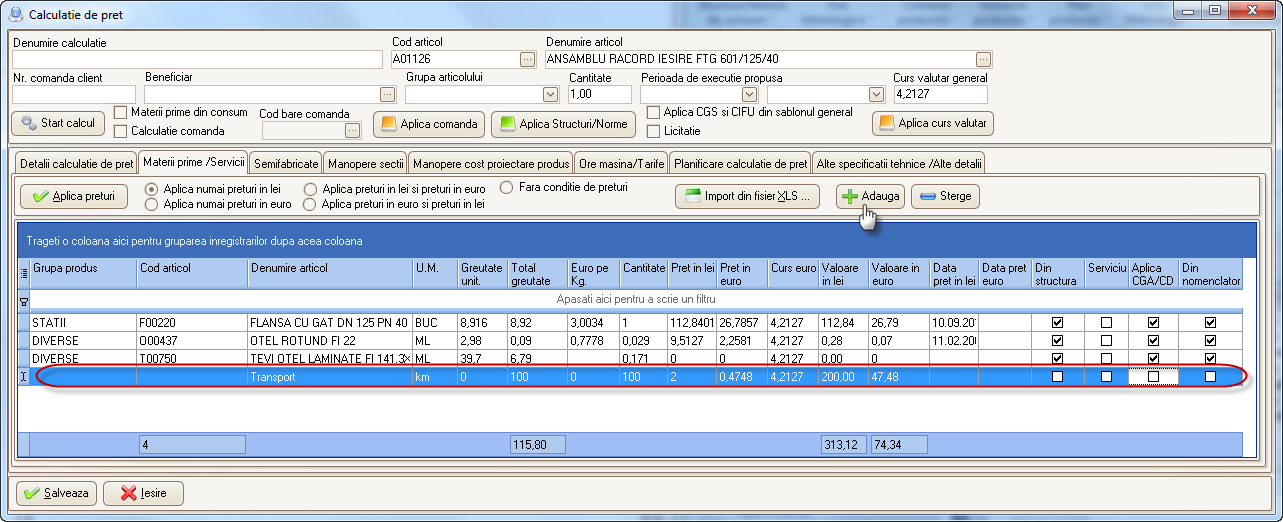Sort by Valoare in lei column header

pyautogui.click(x=843, y=273)
